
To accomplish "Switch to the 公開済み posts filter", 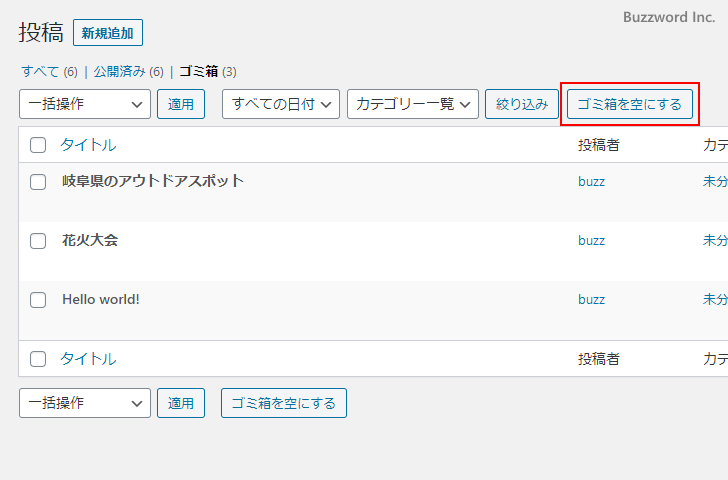I will point(119,72).
